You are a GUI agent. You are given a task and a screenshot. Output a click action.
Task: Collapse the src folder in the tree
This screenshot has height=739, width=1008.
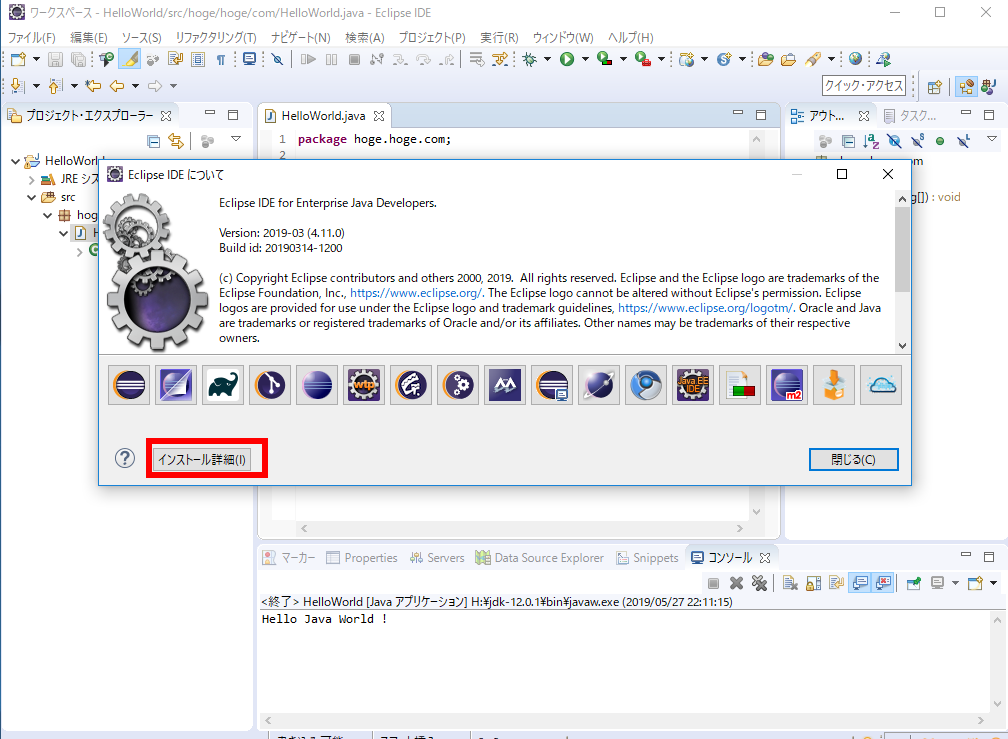(31, 197)
